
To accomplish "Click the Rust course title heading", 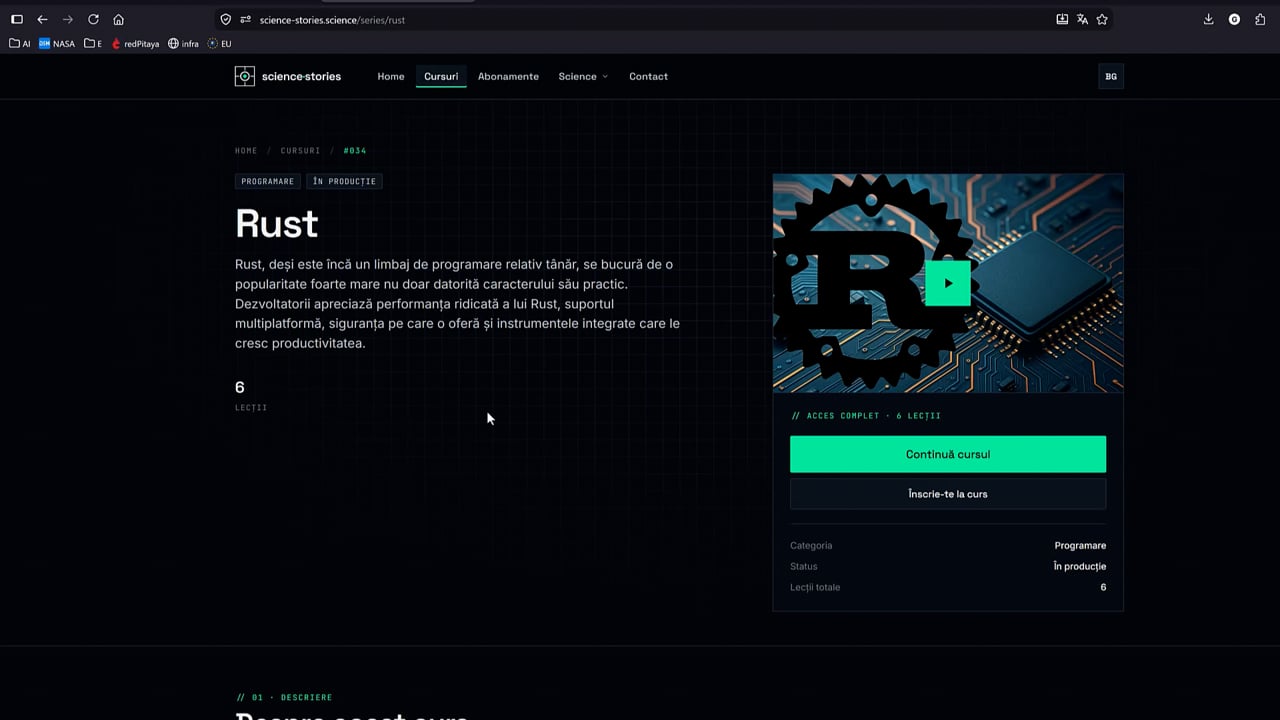I will point(277,223).
